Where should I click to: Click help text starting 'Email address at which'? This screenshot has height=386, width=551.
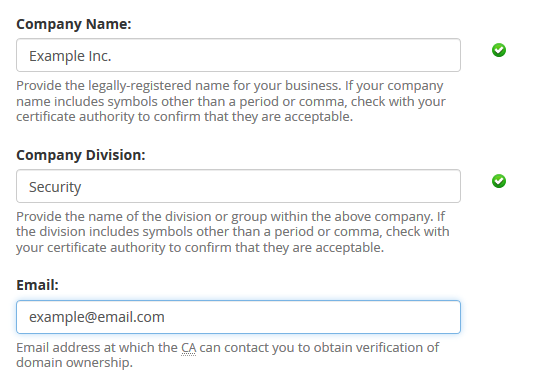(x=228, y=355)
